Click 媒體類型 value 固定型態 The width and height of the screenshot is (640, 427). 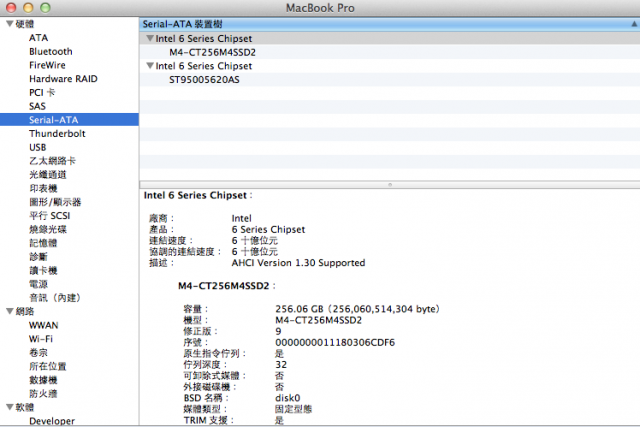point(293,409)
